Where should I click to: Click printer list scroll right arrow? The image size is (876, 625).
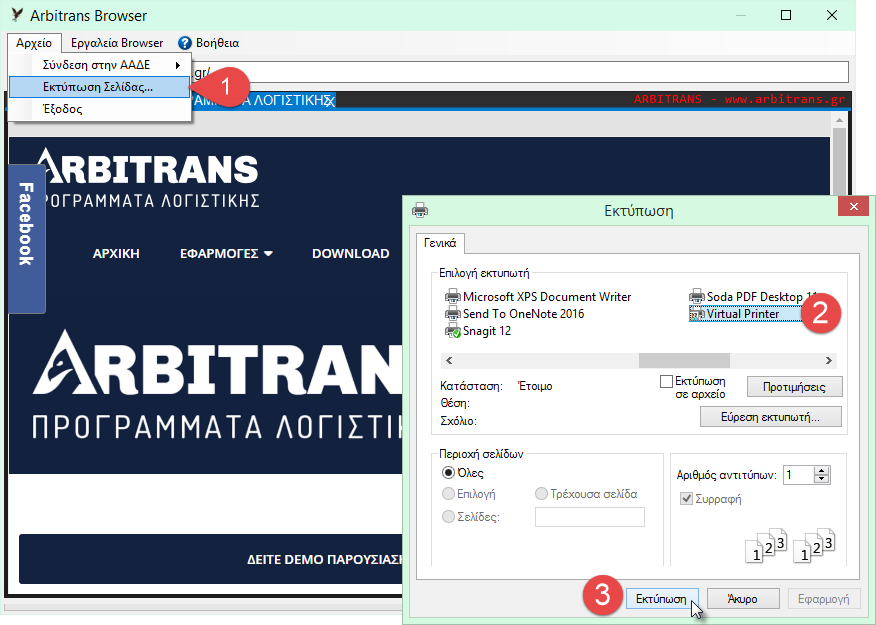coord(829,361)
